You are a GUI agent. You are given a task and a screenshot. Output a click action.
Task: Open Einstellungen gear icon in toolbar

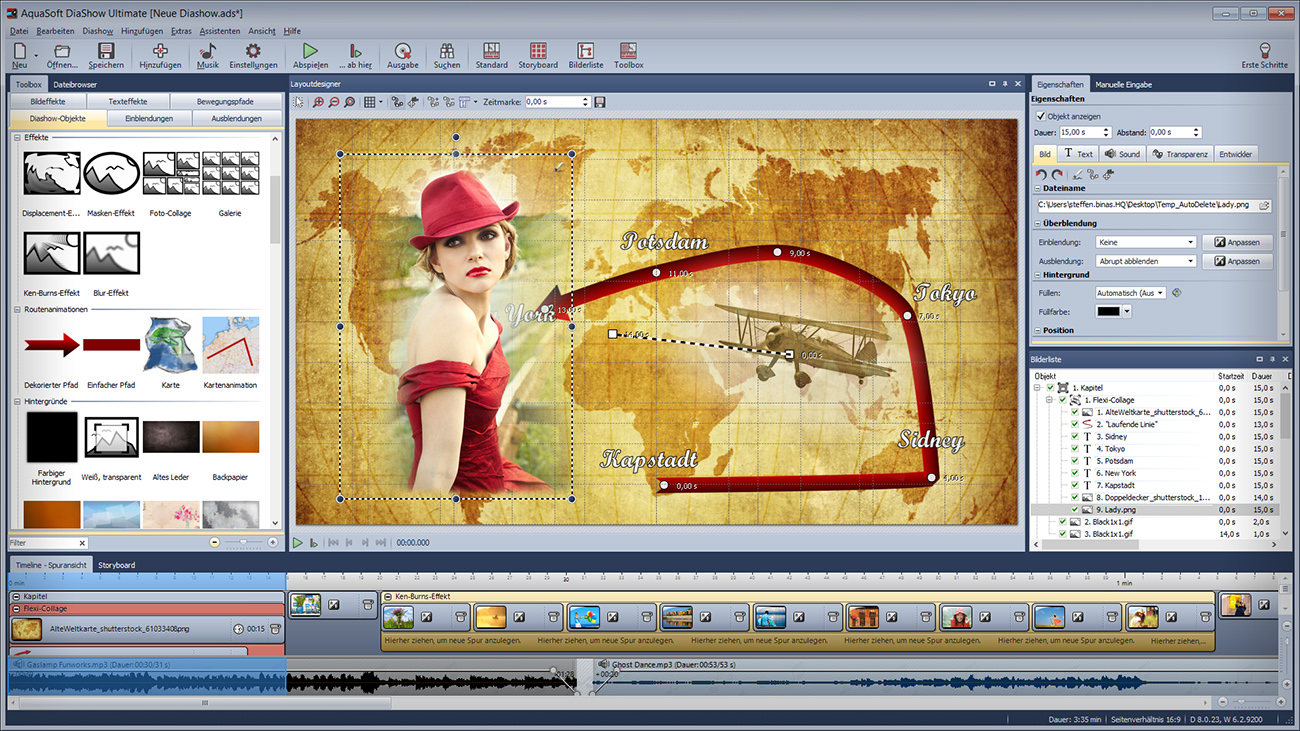[253, 52]
